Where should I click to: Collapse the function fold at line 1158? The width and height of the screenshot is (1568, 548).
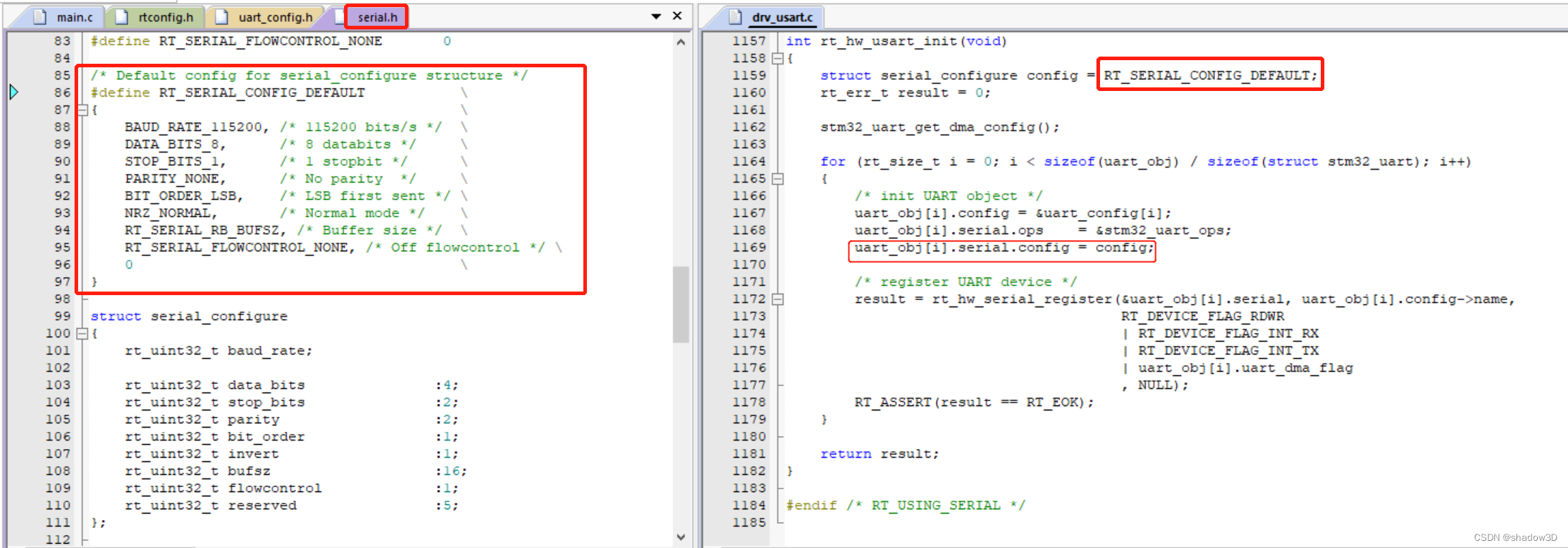778,58
